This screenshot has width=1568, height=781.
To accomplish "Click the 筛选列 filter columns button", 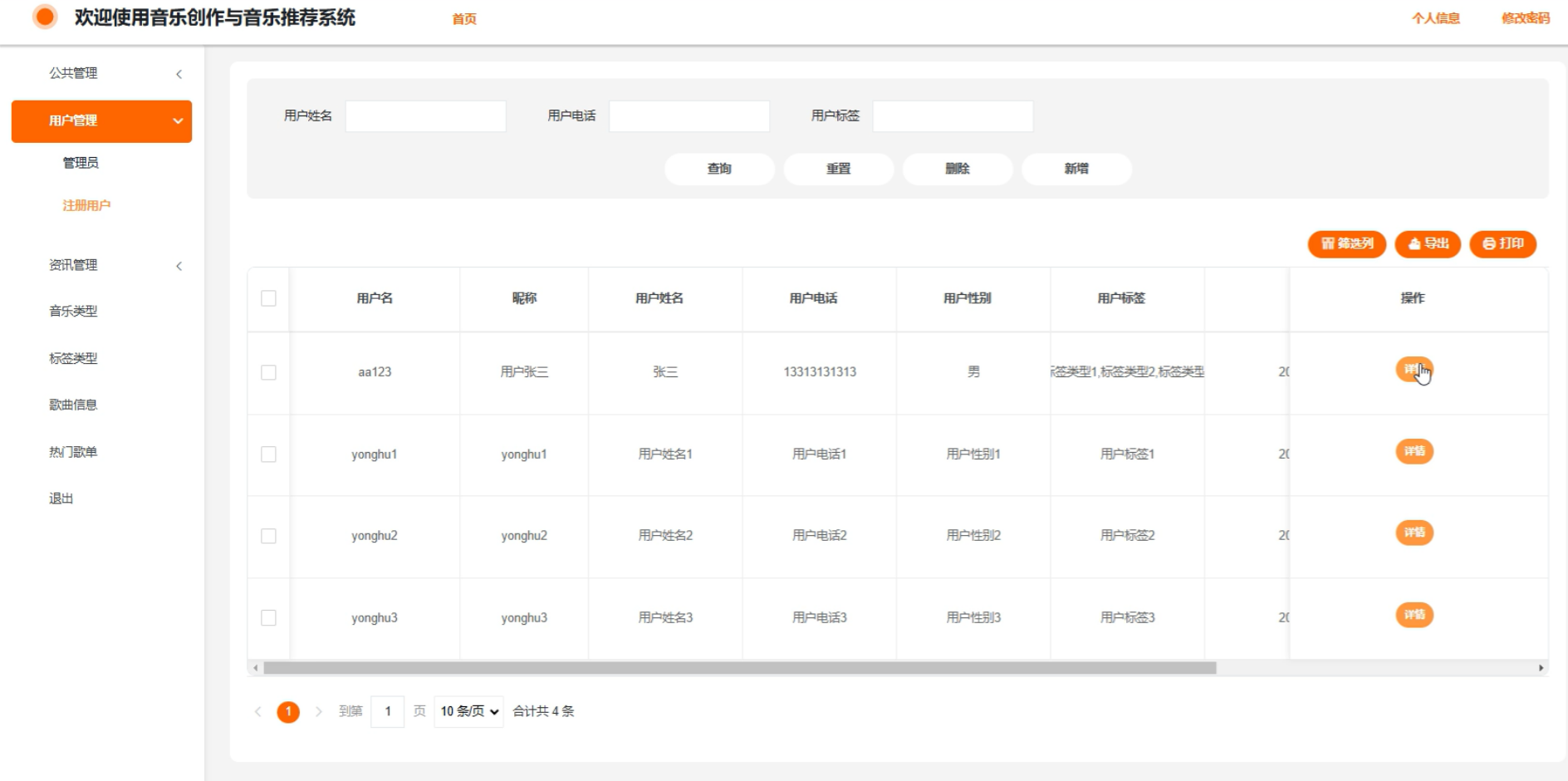I will click(1346, 243).
